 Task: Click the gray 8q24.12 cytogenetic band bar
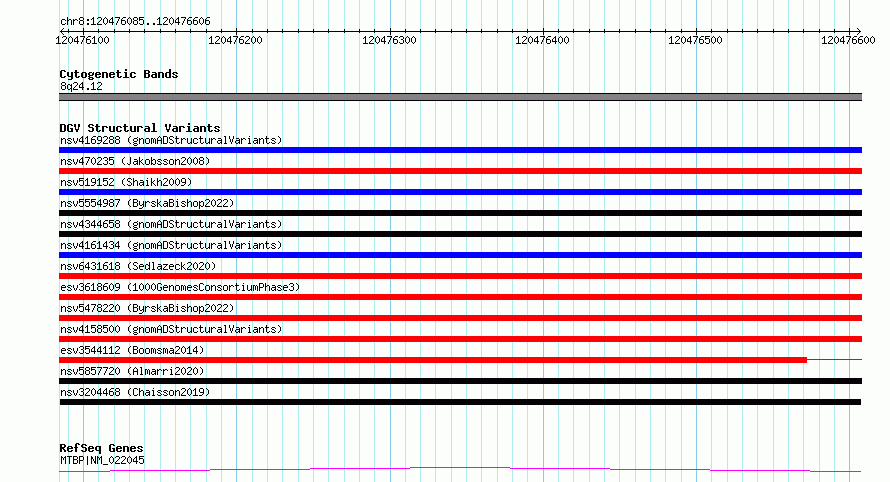point(460,97)
